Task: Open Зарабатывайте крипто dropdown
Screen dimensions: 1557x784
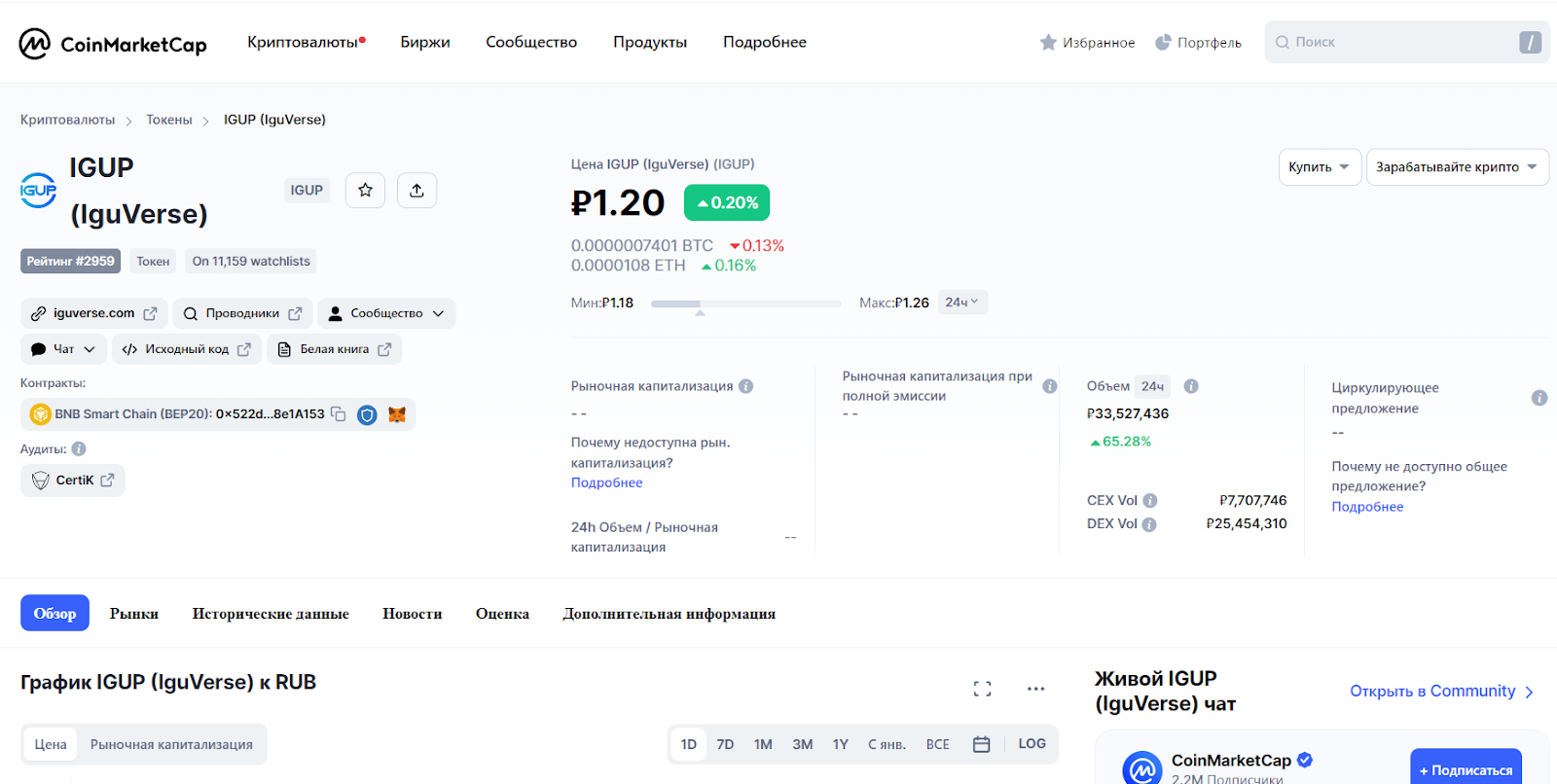Action: [x=1458, y=167]
